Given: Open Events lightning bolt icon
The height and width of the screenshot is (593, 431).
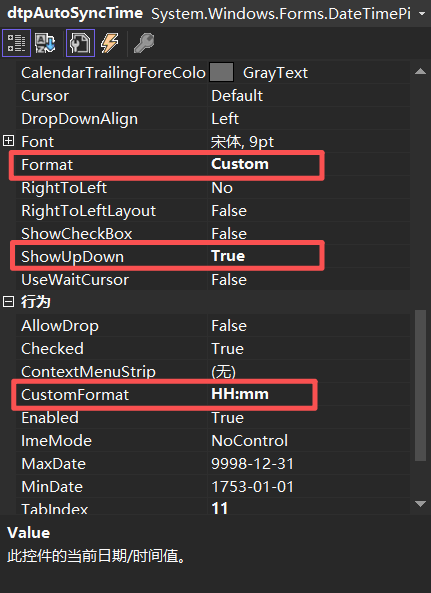Looking at the screenshot, I should 110,43.
